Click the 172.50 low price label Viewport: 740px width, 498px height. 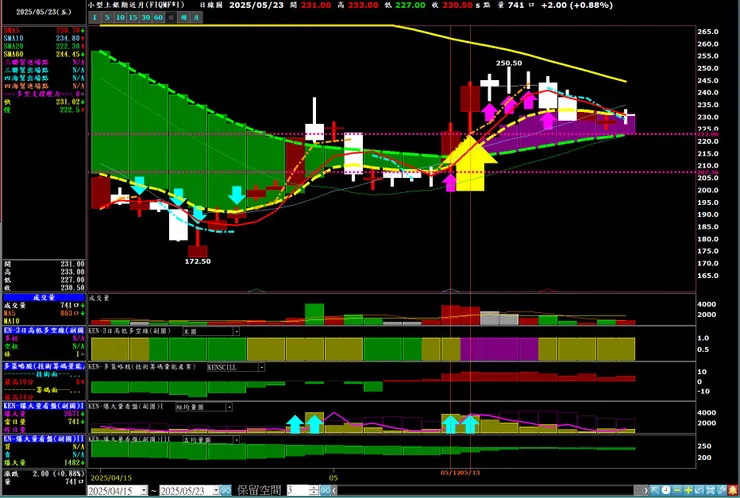pyautogui.click(x=197, y=261)
